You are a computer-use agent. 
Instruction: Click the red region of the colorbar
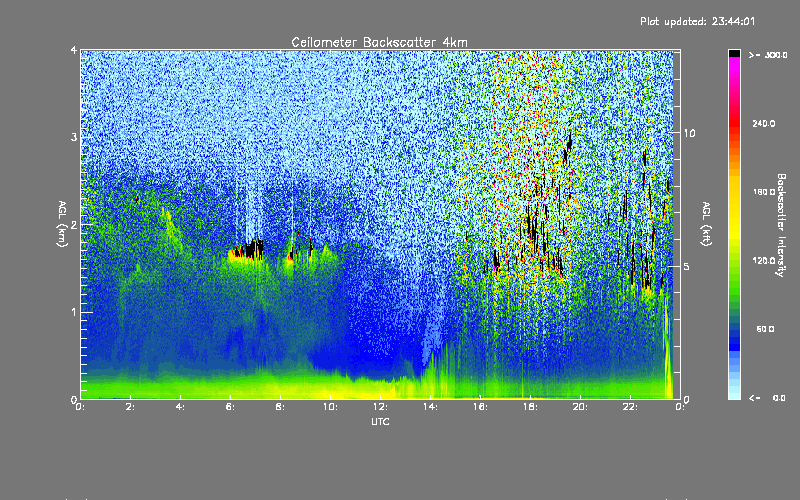point(734,122)
